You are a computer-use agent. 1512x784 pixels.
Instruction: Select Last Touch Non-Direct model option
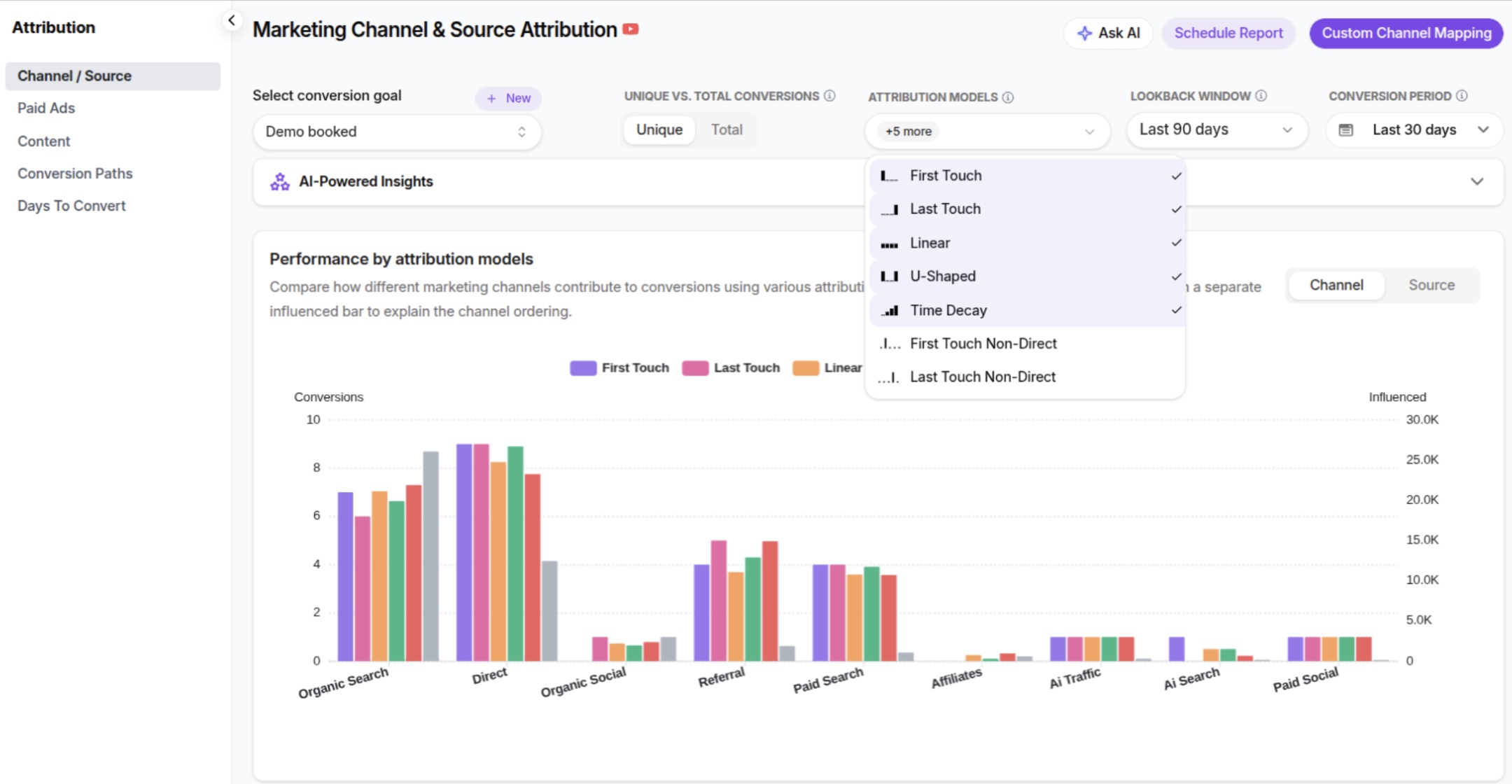(x=1026, y=377)
